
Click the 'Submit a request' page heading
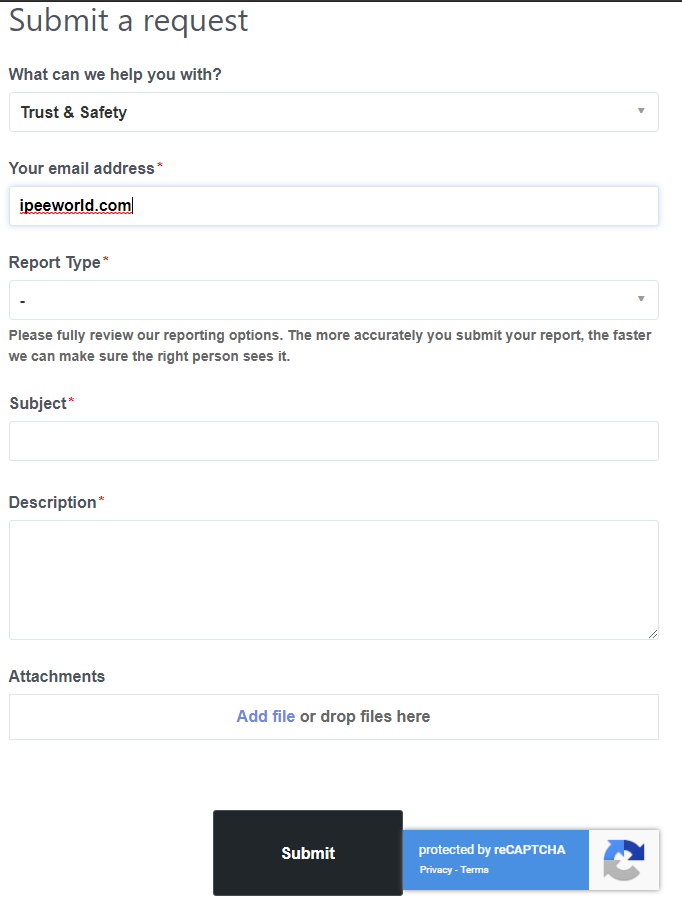tap(128, 20)
